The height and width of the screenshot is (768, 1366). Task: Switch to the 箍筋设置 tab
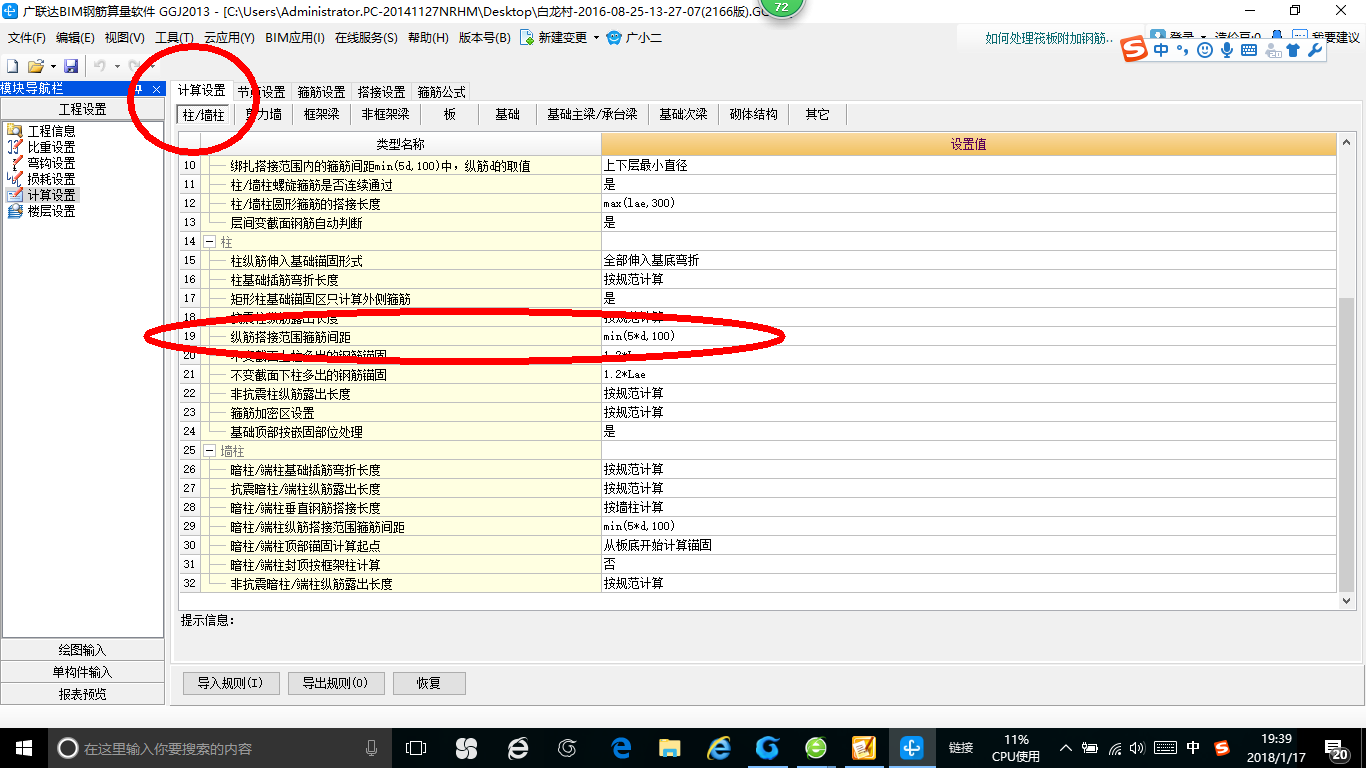(321, 92)
